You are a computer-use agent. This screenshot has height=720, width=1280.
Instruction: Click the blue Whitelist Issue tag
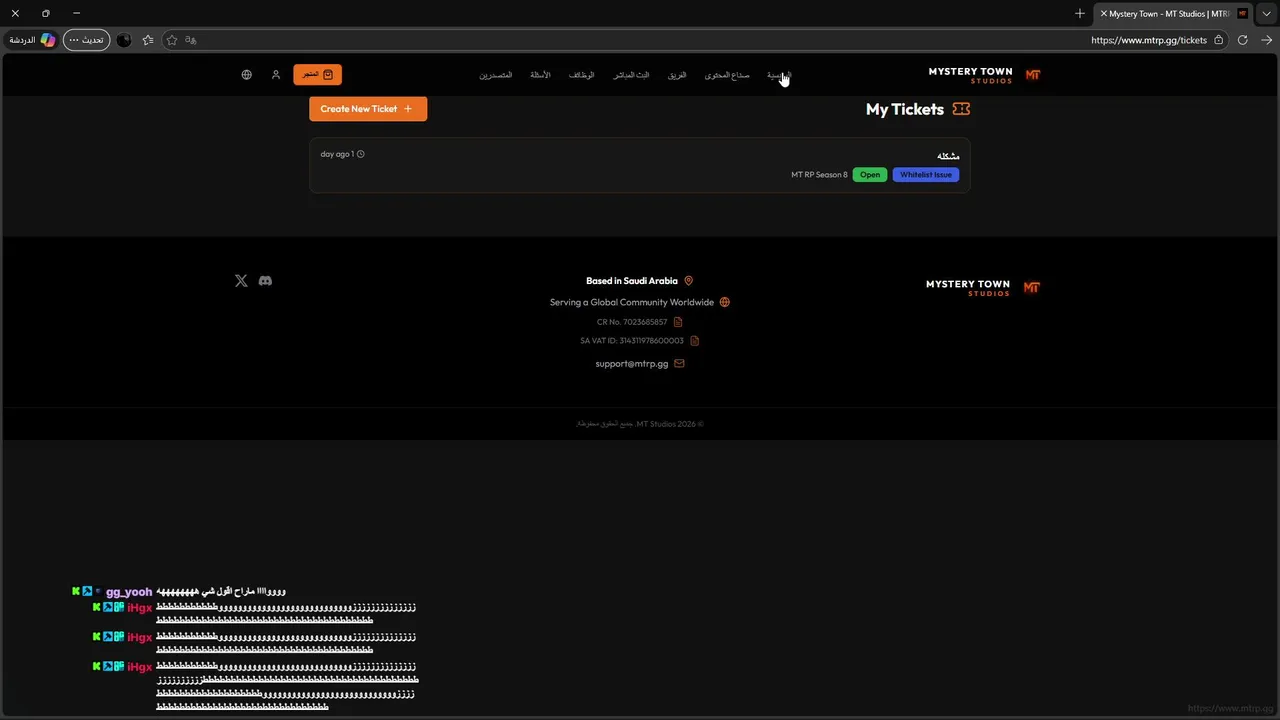pos(926,175)
